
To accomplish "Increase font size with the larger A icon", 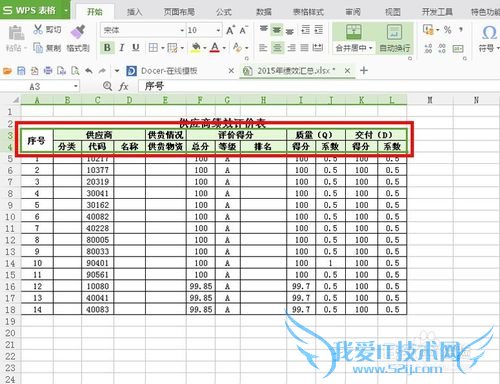I will 230,30.
